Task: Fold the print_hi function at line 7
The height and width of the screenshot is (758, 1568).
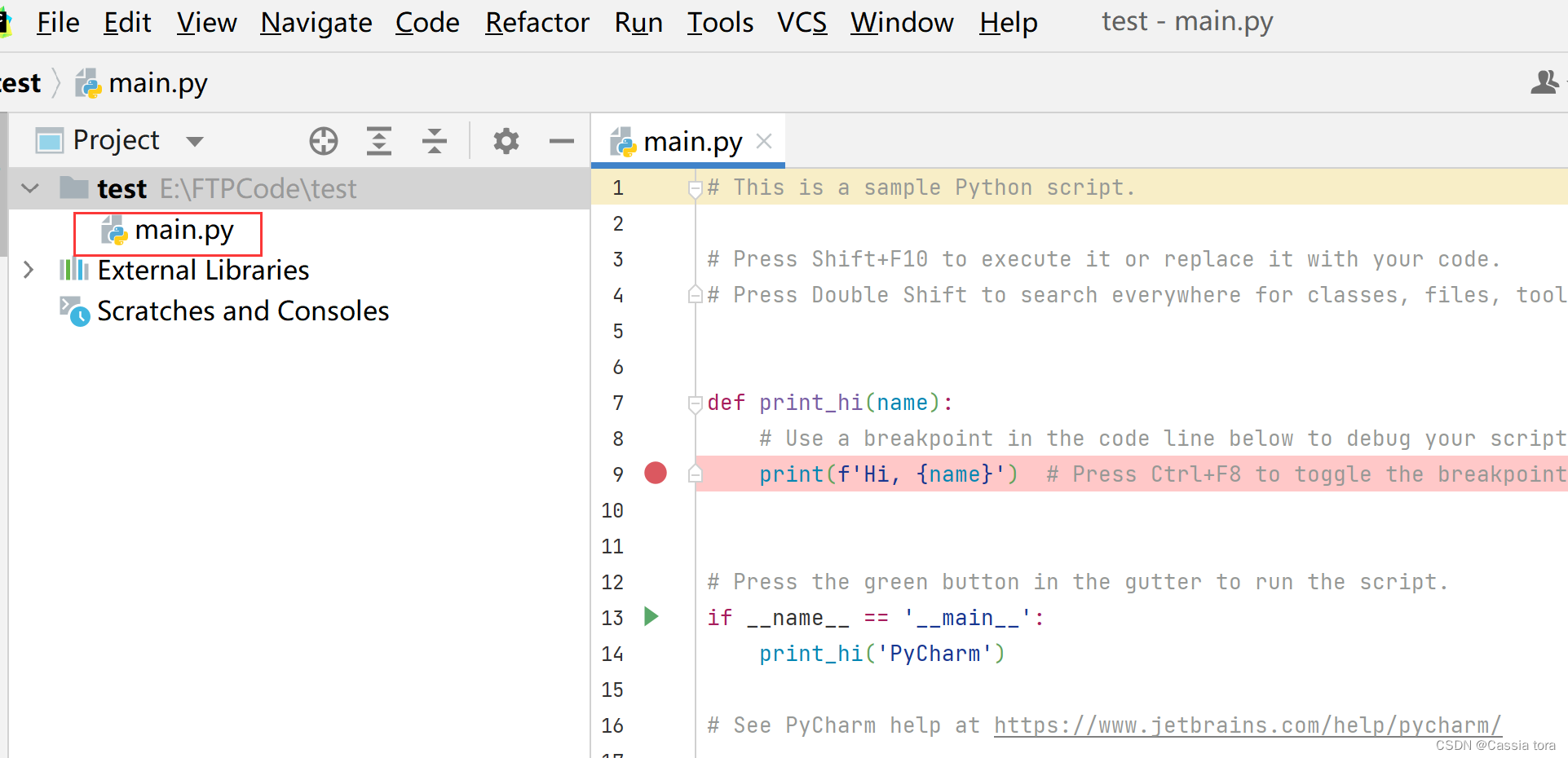Action: (696, 403)
